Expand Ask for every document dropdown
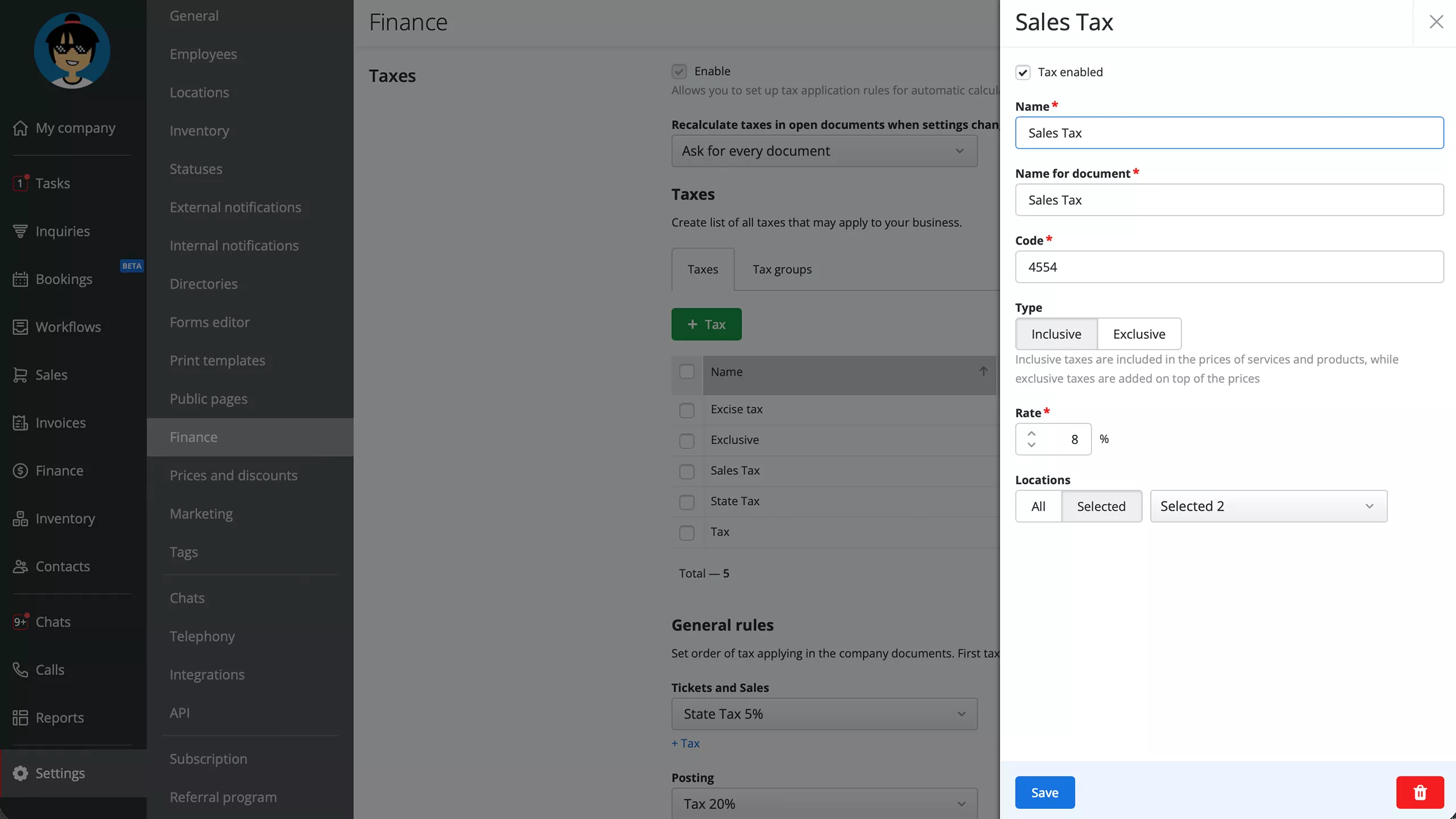1456x819 pixels. 824,151
